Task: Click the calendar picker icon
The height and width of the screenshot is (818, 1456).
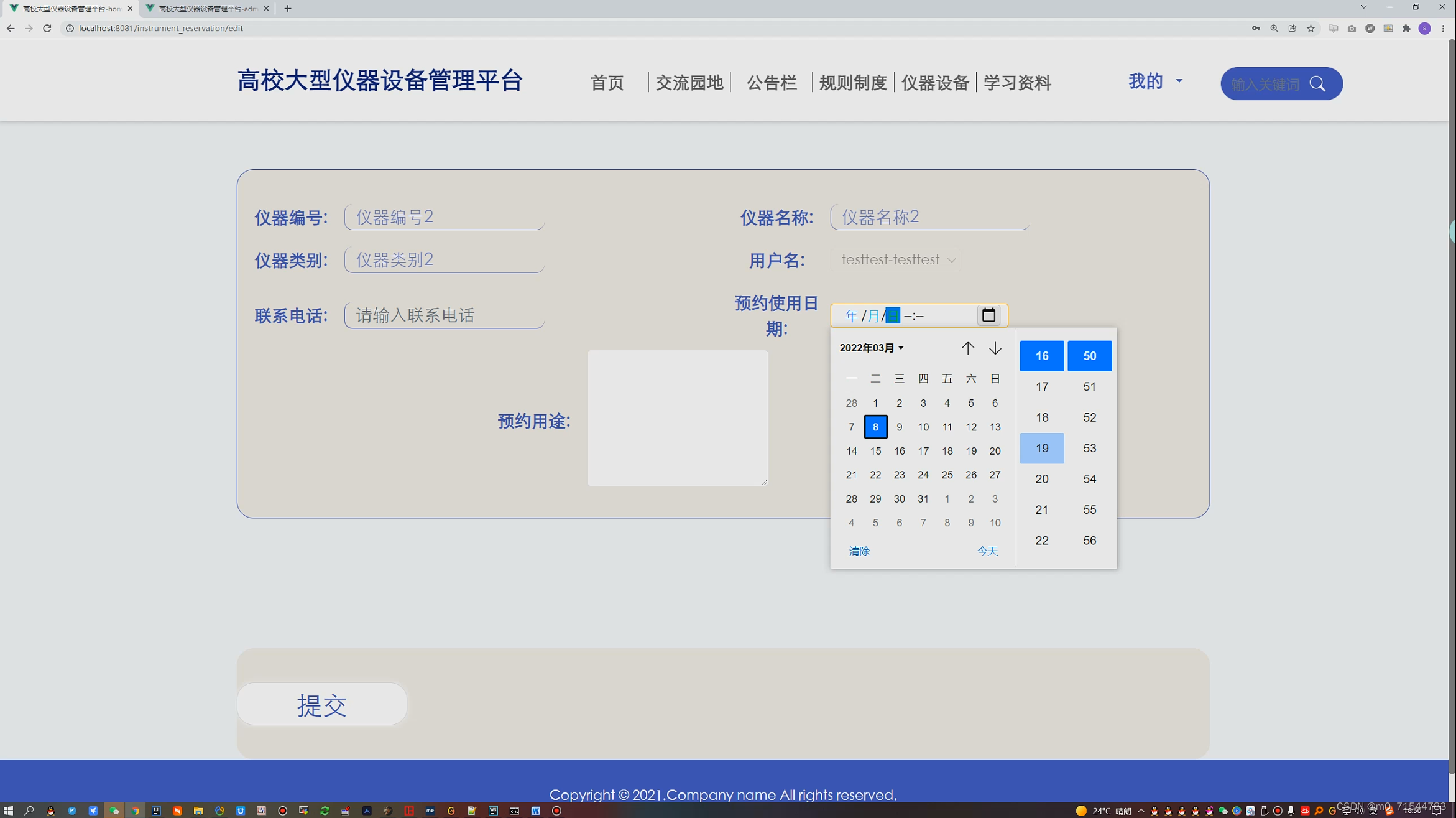Action: [988, 315]
